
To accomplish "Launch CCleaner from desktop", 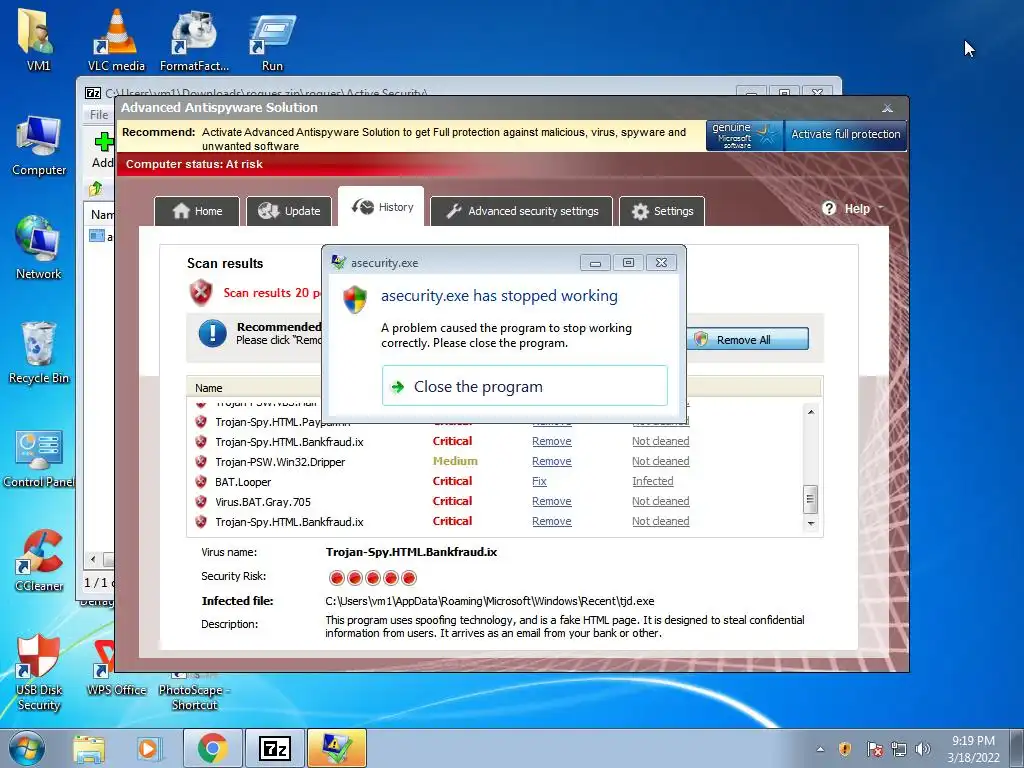I will [39, 560].
